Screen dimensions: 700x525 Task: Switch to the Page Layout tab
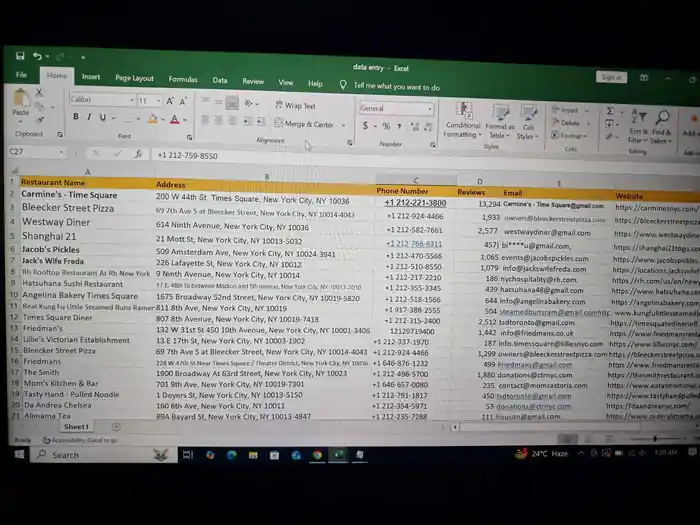[134, 78]
